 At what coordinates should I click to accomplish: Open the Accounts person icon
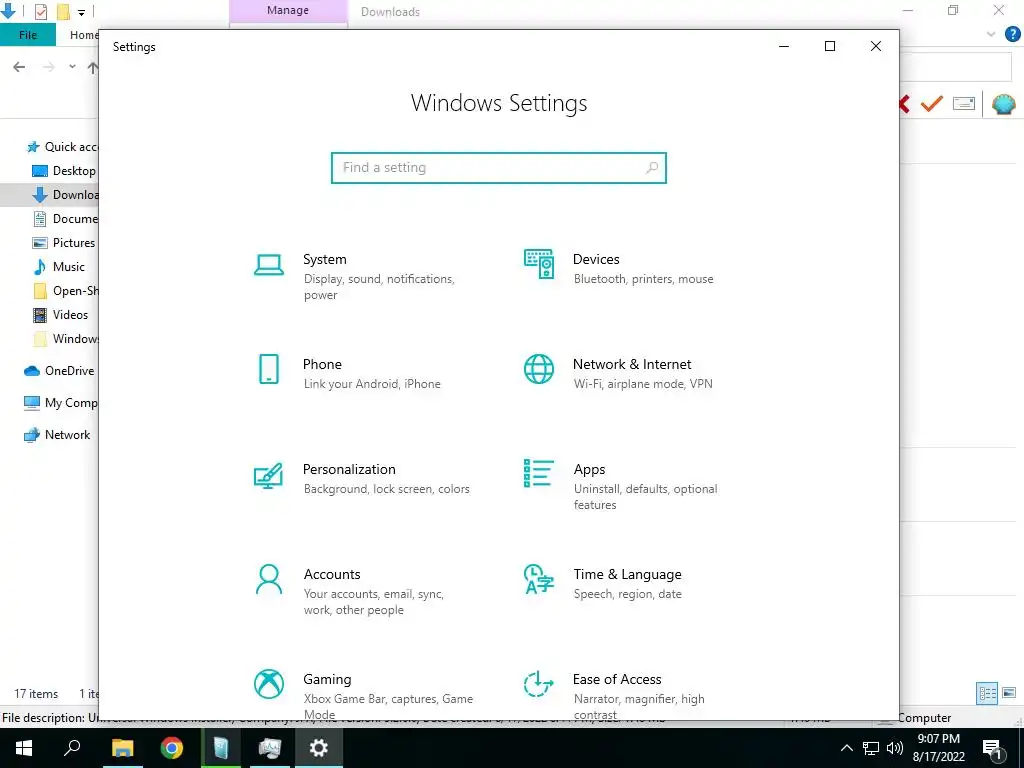pyautogui.click(x=268, y=579)
